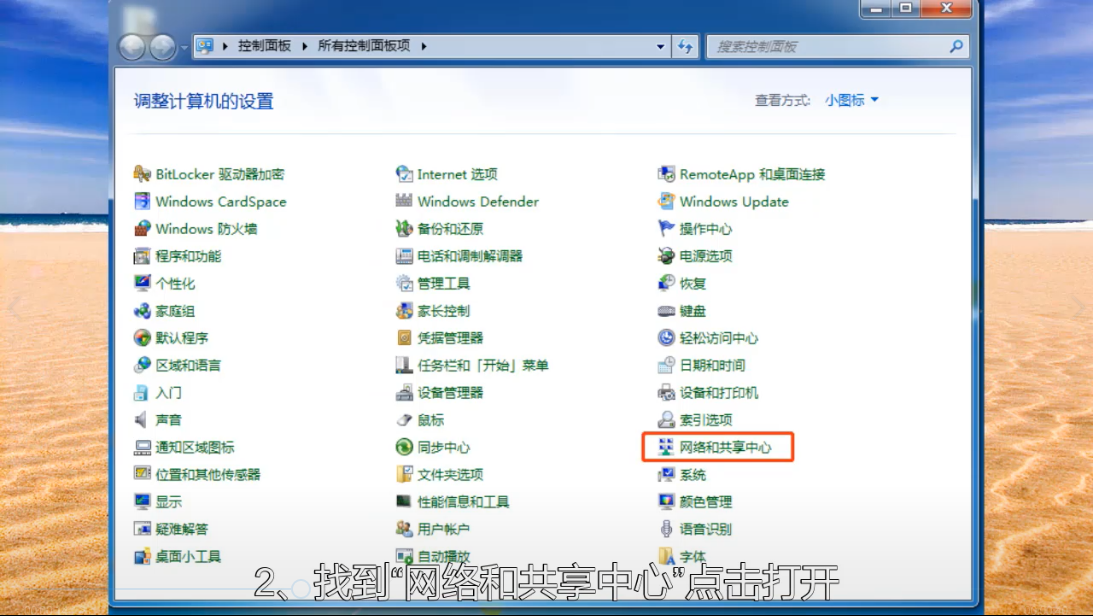Open the 操作中心 link
The height and width of the screenshot is (616, 1093).
point(705,229)
